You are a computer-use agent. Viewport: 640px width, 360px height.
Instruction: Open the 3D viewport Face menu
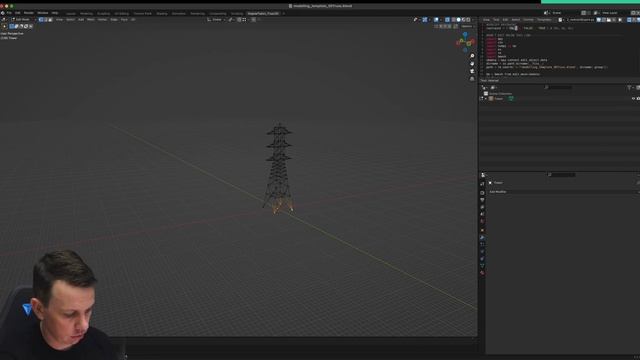pyautogui.click(x=124, y=20)
